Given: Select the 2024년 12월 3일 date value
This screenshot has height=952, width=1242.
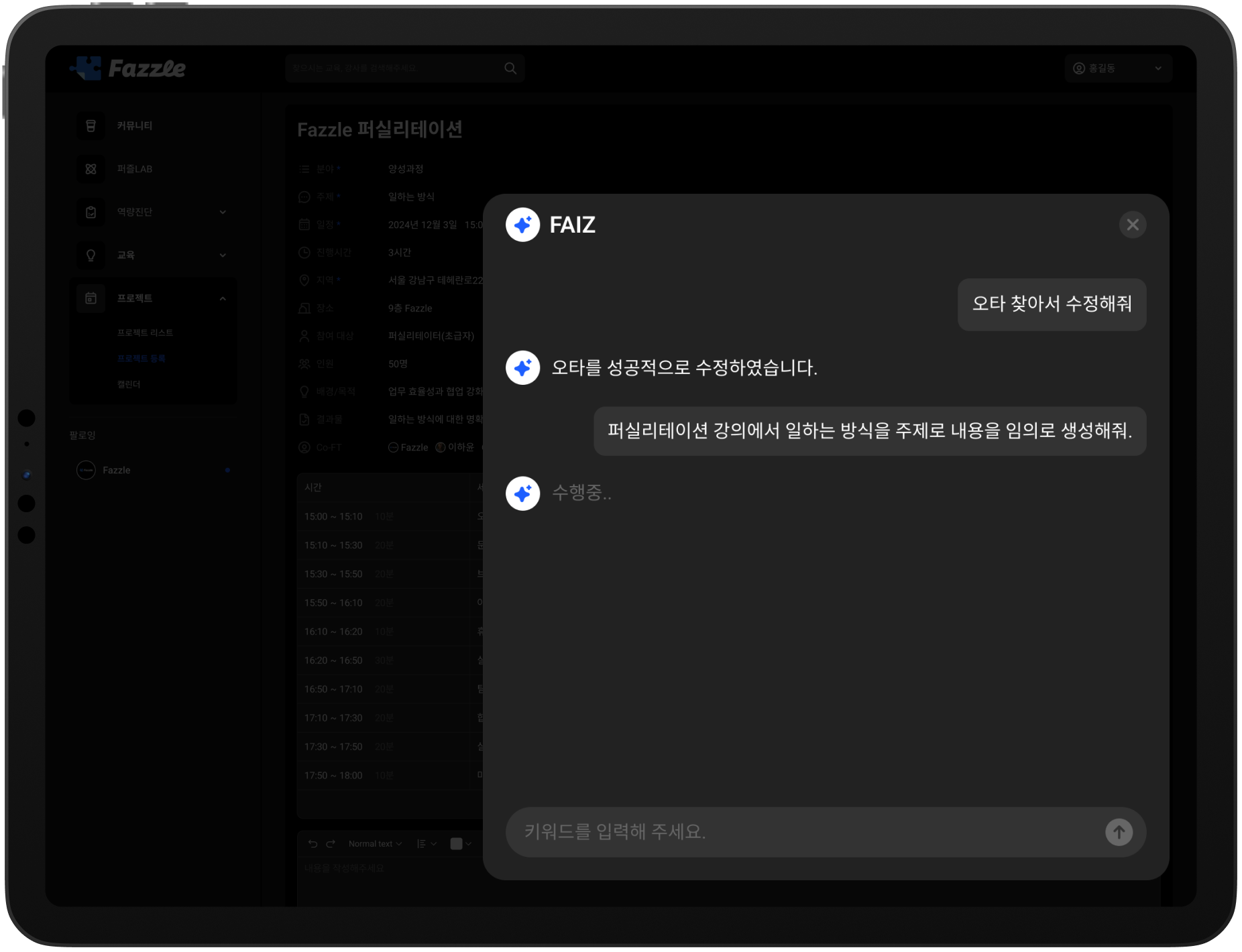Looking at the screenshot, I should 422,225.
